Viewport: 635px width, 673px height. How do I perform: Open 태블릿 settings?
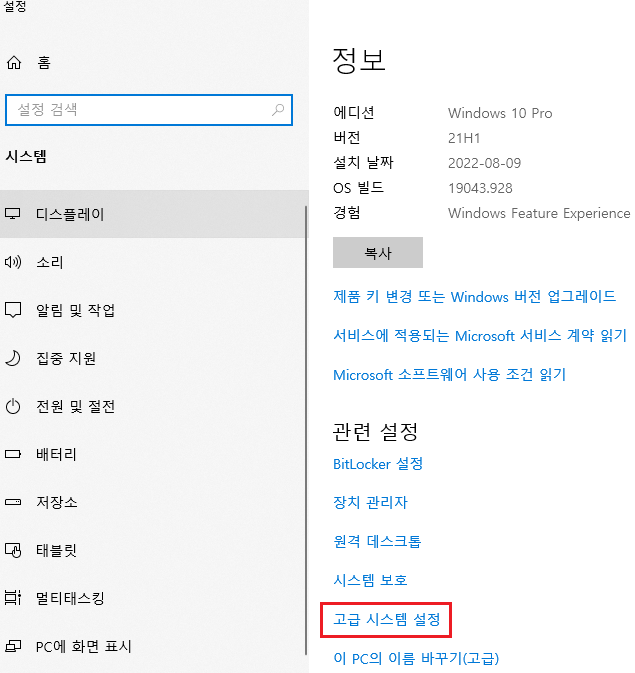154,550
